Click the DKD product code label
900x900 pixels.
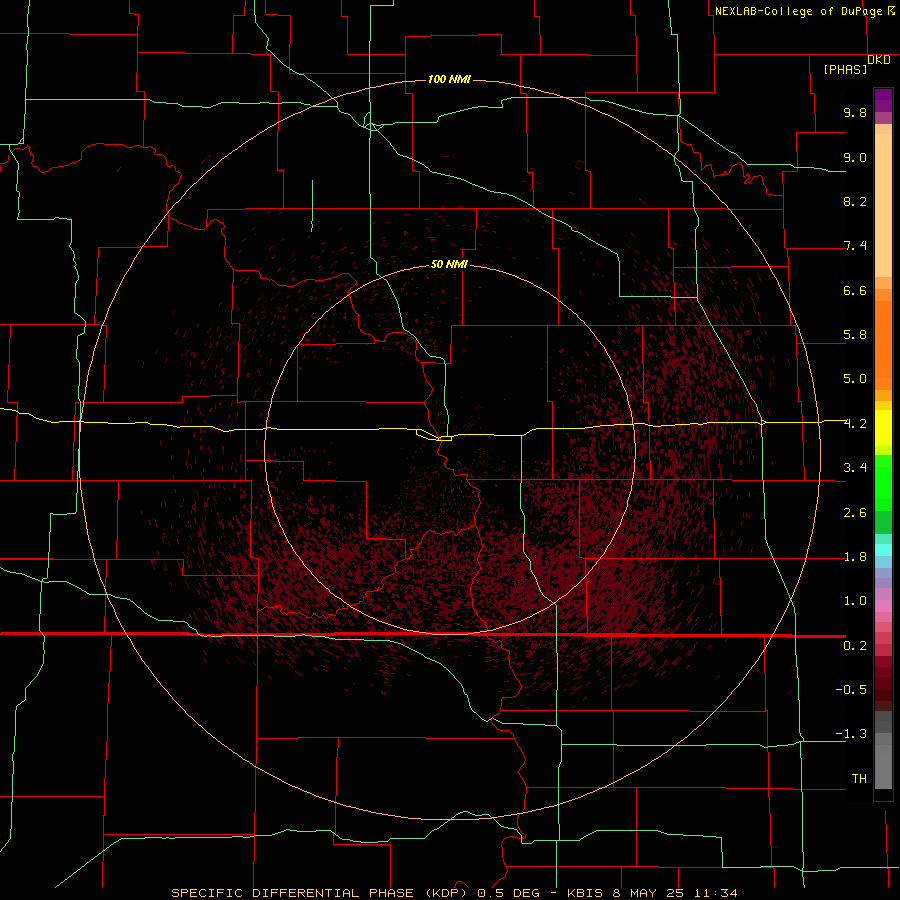pyautogui.click(x=878, y=59)
